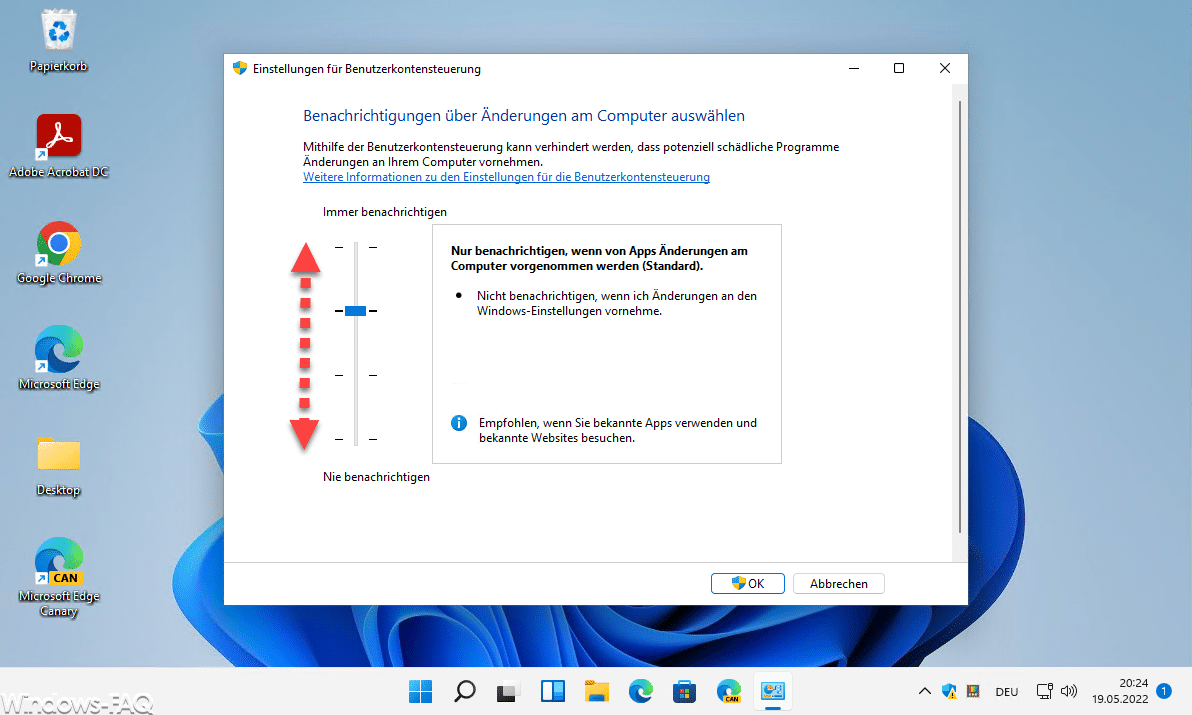Click the bold 'Nur benachrichtigen' description text
This screenshot has width=1192, height=715.
coord(599,258)
